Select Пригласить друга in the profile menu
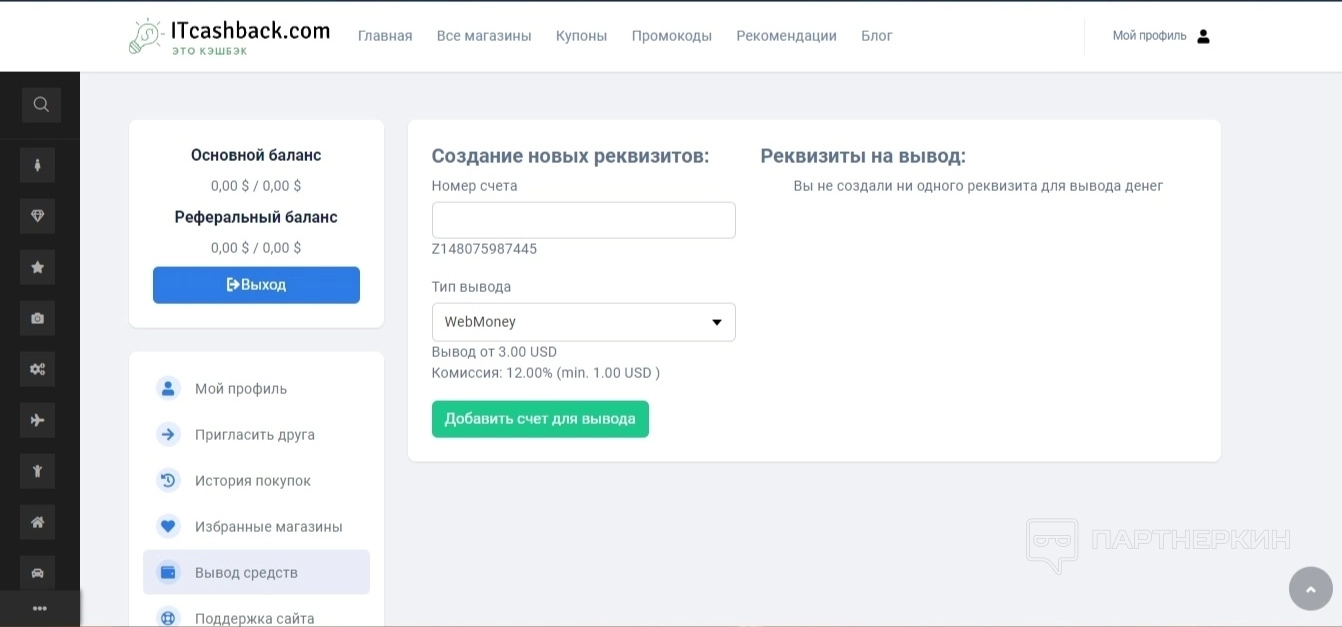The height and width of the screenshot is (627, 1342). (x=254, y=435)
